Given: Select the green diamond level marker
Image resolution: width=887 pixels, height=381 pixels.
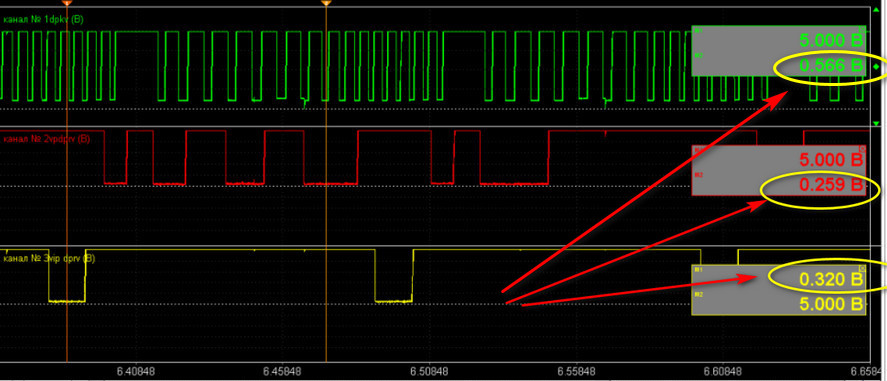Looking at the screenshot, I should 876,67.
